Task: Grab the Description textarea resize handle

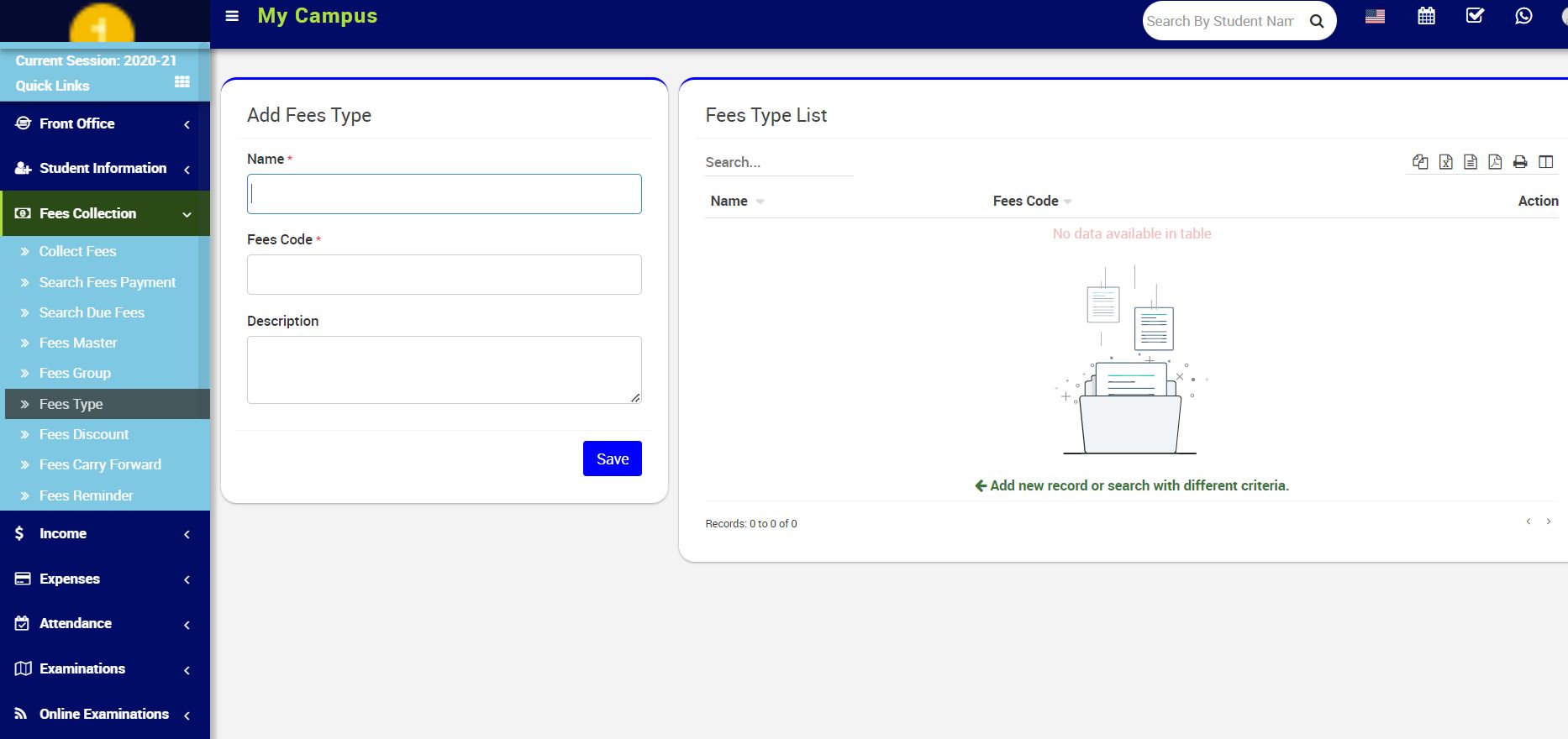Action: pos(635,398)
